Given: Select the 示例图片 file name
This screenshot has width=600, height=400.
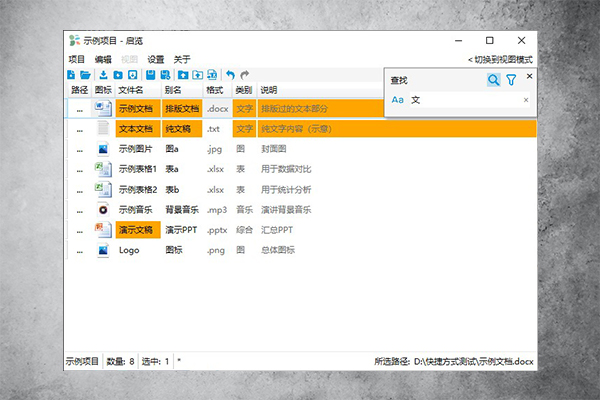Looking at the screenshot, I should click(x=135, y=149).
